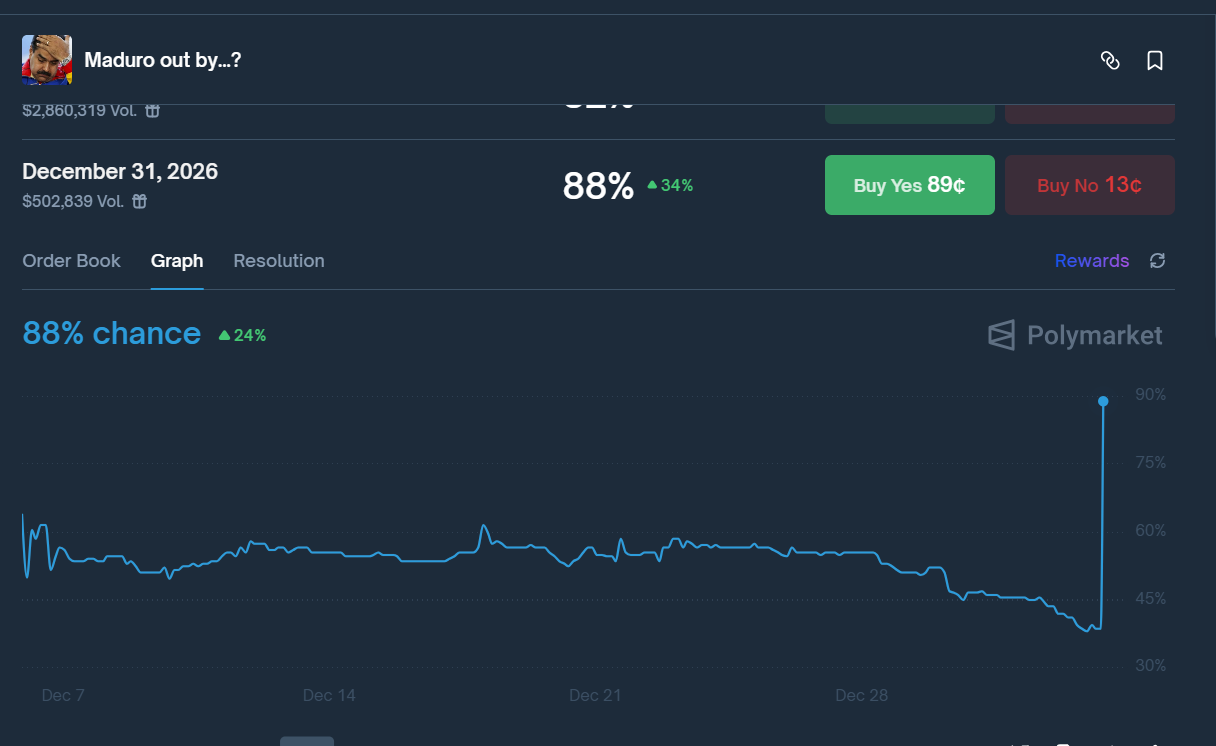
Task: Click the blue 88% chance headline
Action: 111,333
